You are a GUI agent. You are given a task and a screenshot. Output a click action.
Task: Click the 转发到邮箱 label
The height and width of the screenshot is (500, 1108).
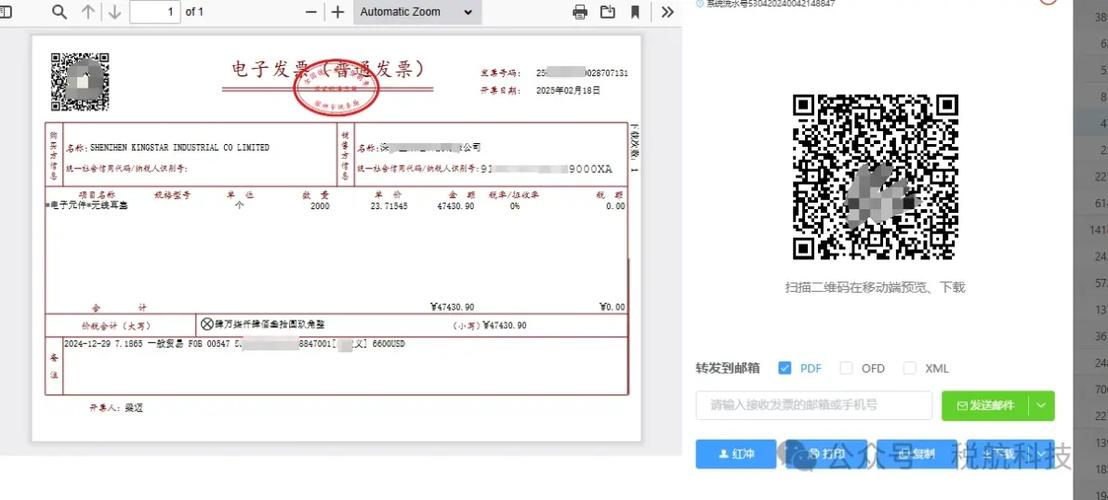727,368
